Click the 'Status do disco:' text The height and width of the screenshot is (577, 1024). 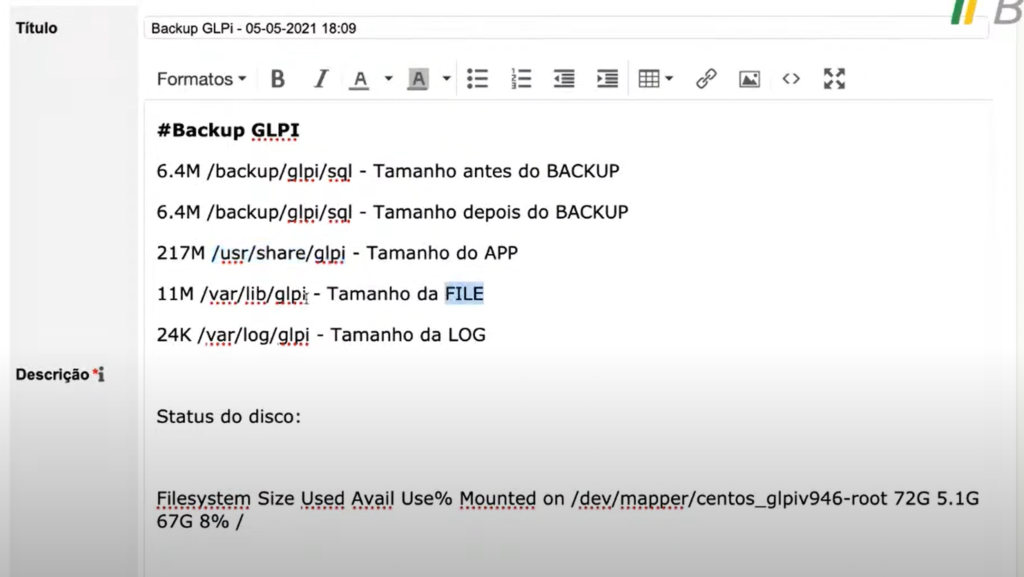point(229,416)
